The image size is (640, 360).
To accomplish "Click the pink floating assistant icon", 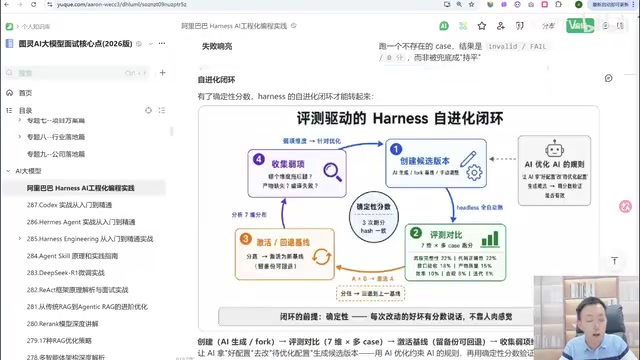I will [x=625, y=207].
